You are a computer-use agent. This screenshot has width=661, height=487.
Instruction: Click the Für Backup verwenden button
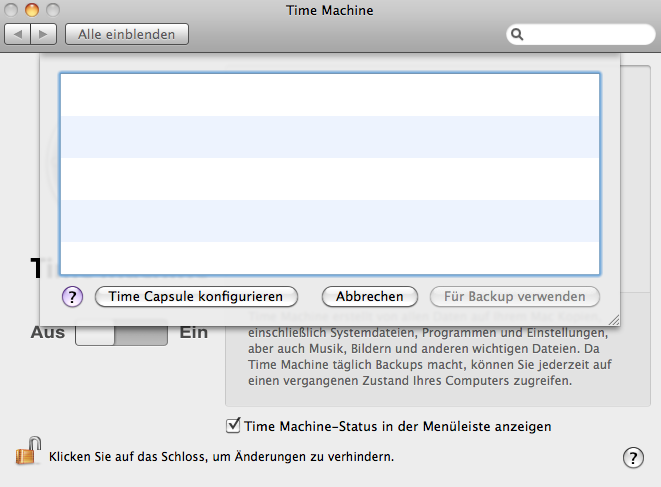[515, 296]
